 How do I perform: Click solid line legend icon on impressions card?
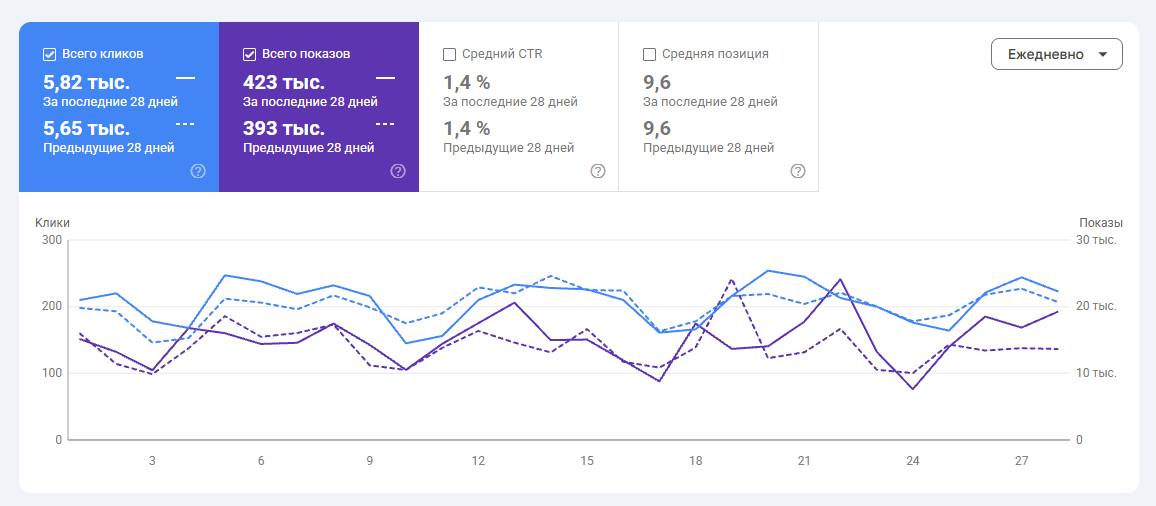[x=386, y=77]
